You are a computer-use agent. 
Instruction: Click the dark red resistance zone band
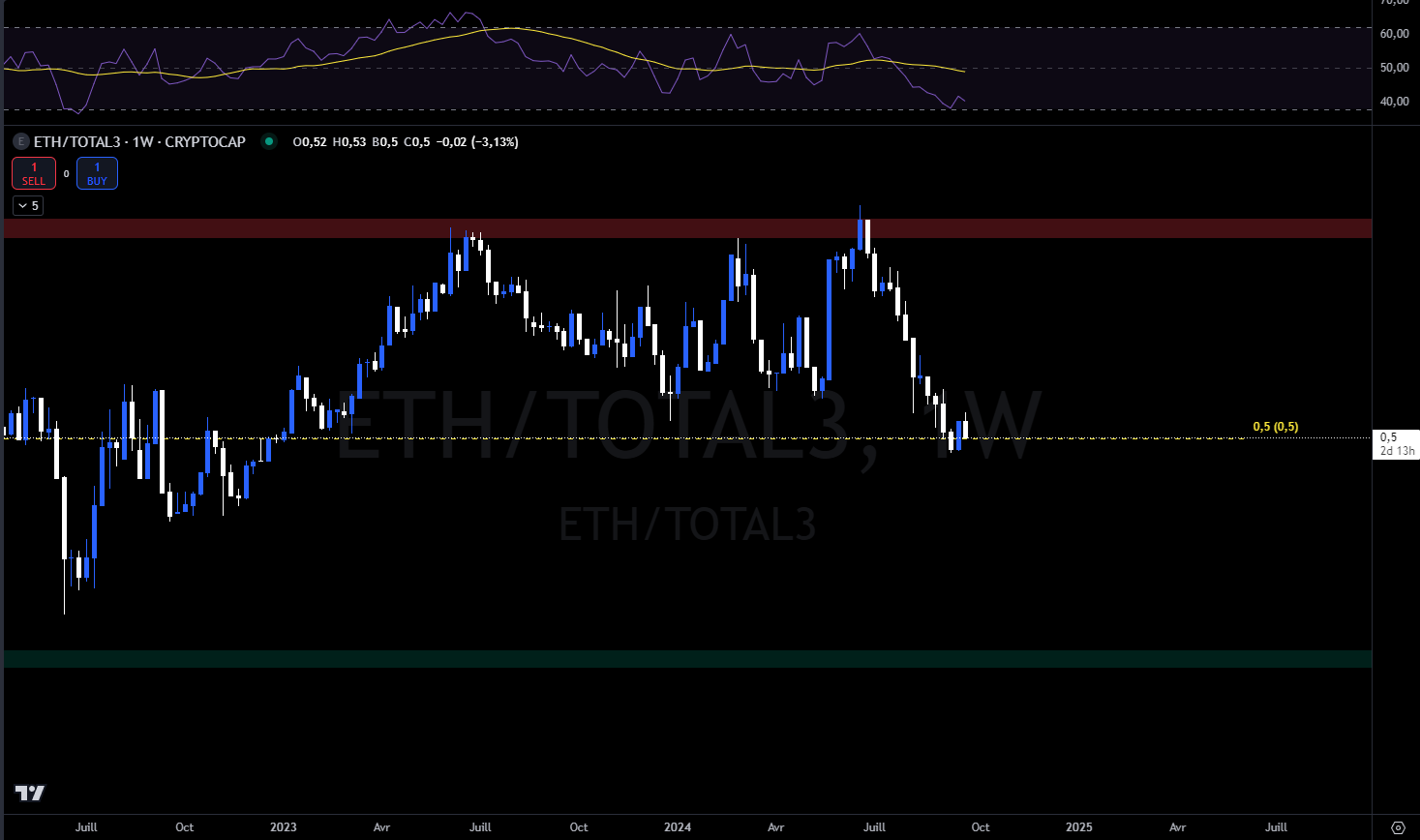coord(1162,228)
